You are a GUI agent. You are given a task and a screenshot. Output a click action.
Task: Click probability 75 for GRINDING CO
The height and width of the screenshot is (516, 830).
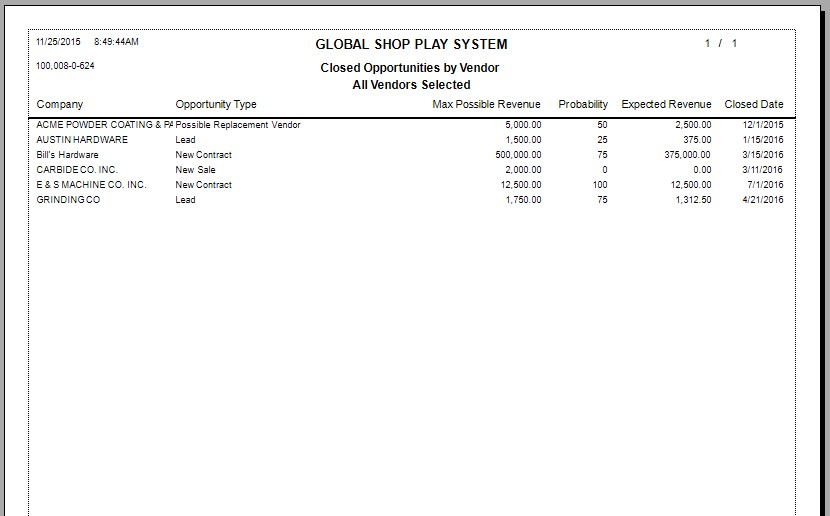(602, 200)
